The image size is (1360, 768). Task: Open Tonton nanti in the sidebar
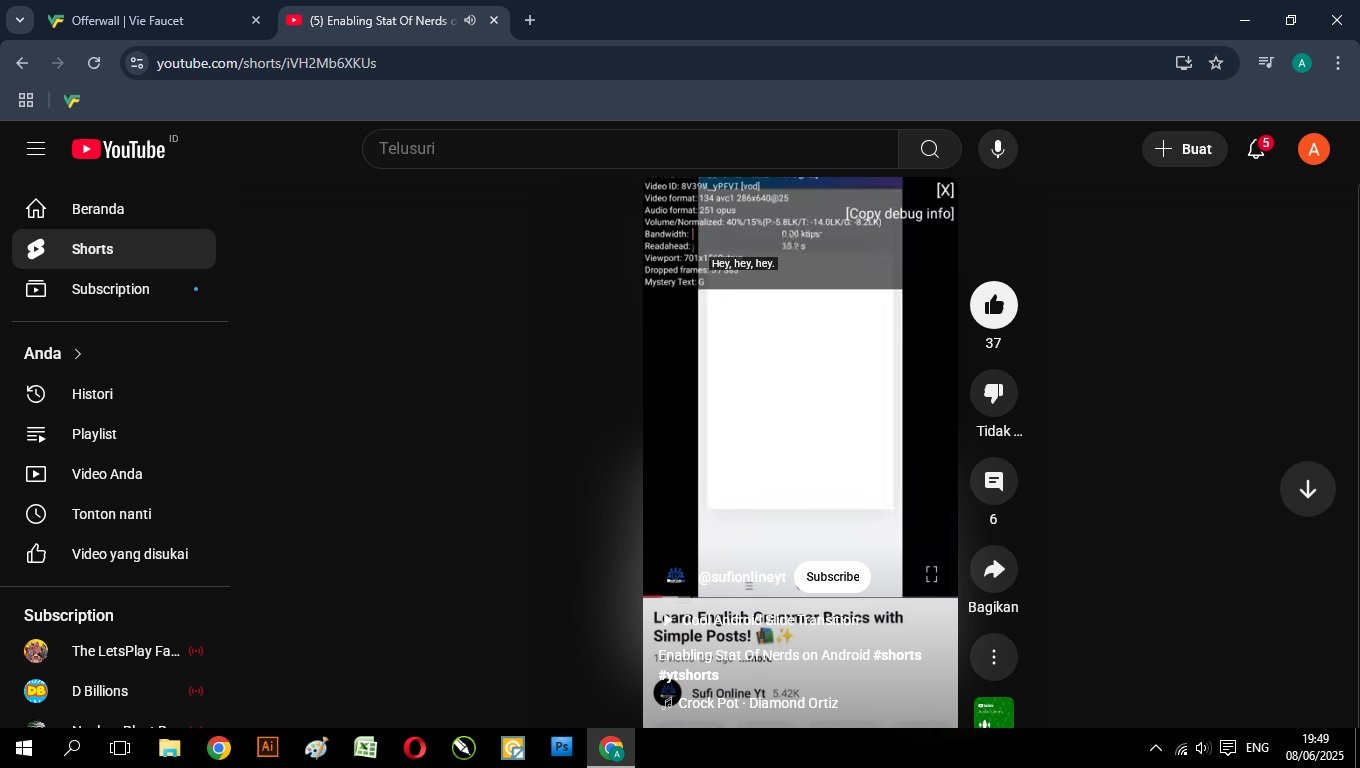114,514
